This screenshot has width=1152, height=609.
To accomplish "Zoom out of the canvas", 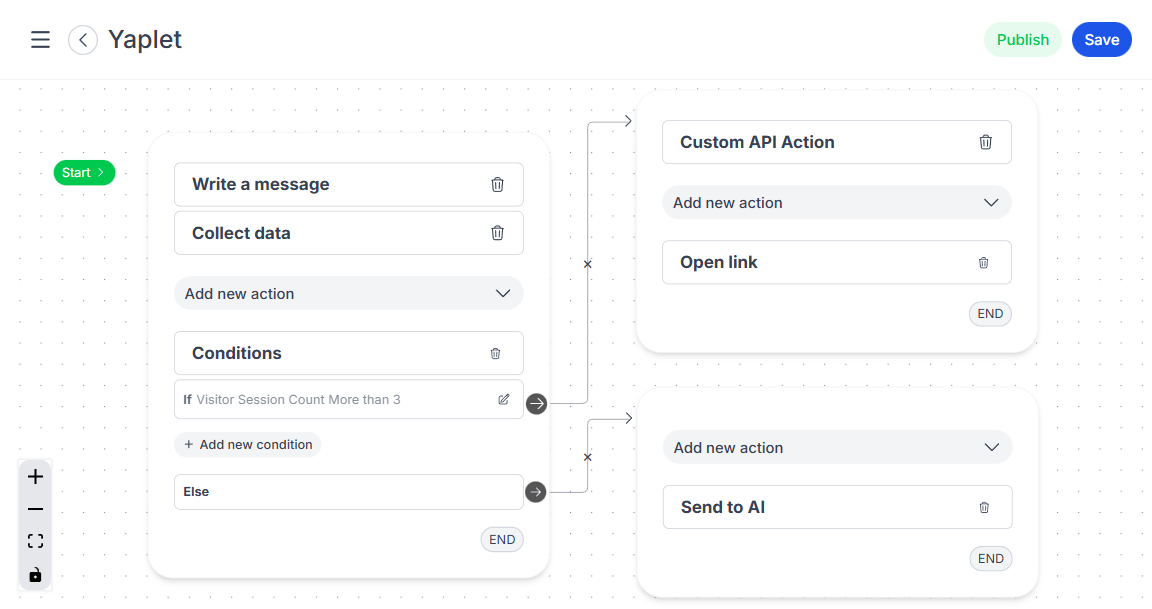I will click(35, 509).
